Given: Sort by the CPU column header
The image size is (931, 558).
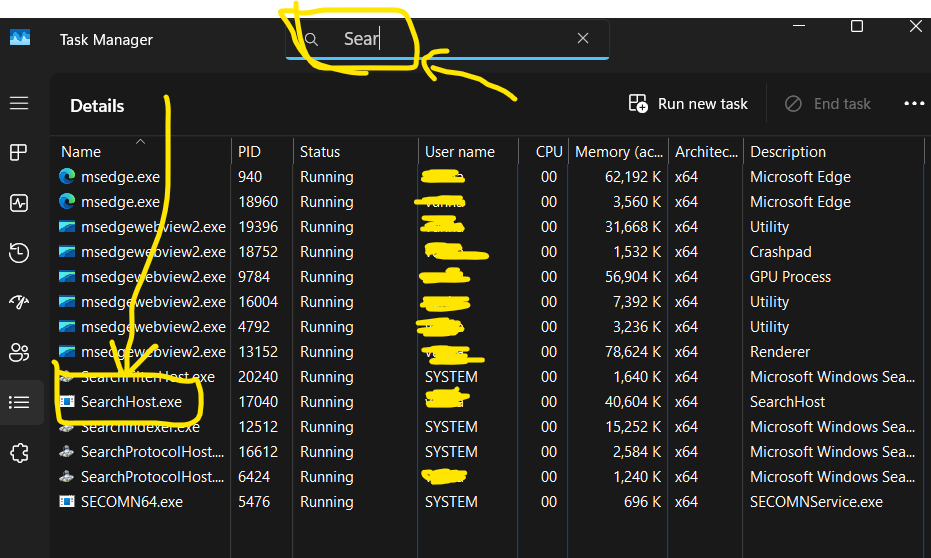Looking at the screenshot, I should coord(549,152).
